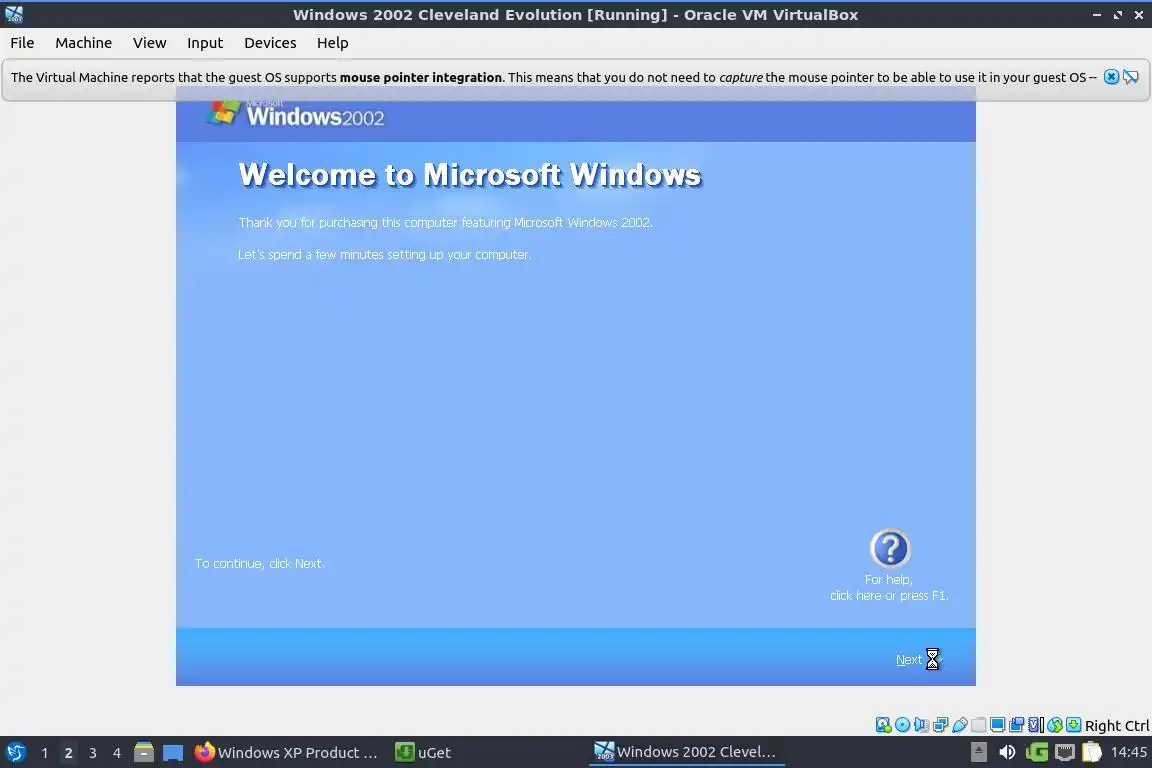
Task: Switch to the uGet taskbar window
Action: (423, 753)
